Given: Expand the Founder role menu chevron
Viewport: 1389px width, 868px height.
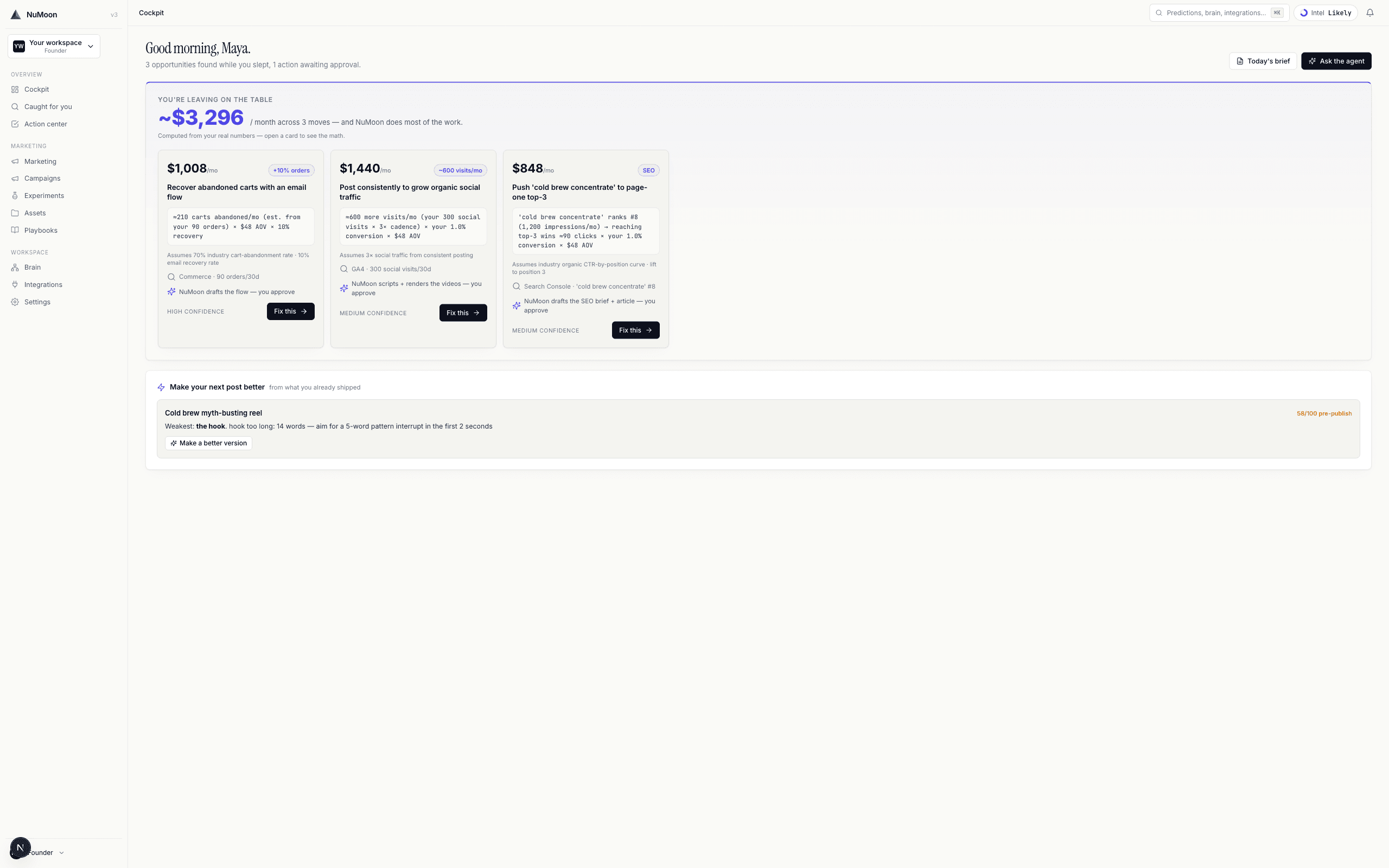Looking at the screenshot, I should [61, 852].
